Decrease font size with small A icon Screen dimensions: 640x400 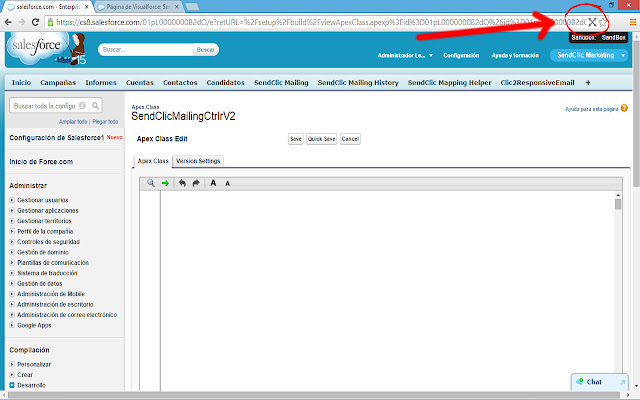pyautogui.click(x=227, y=184)
